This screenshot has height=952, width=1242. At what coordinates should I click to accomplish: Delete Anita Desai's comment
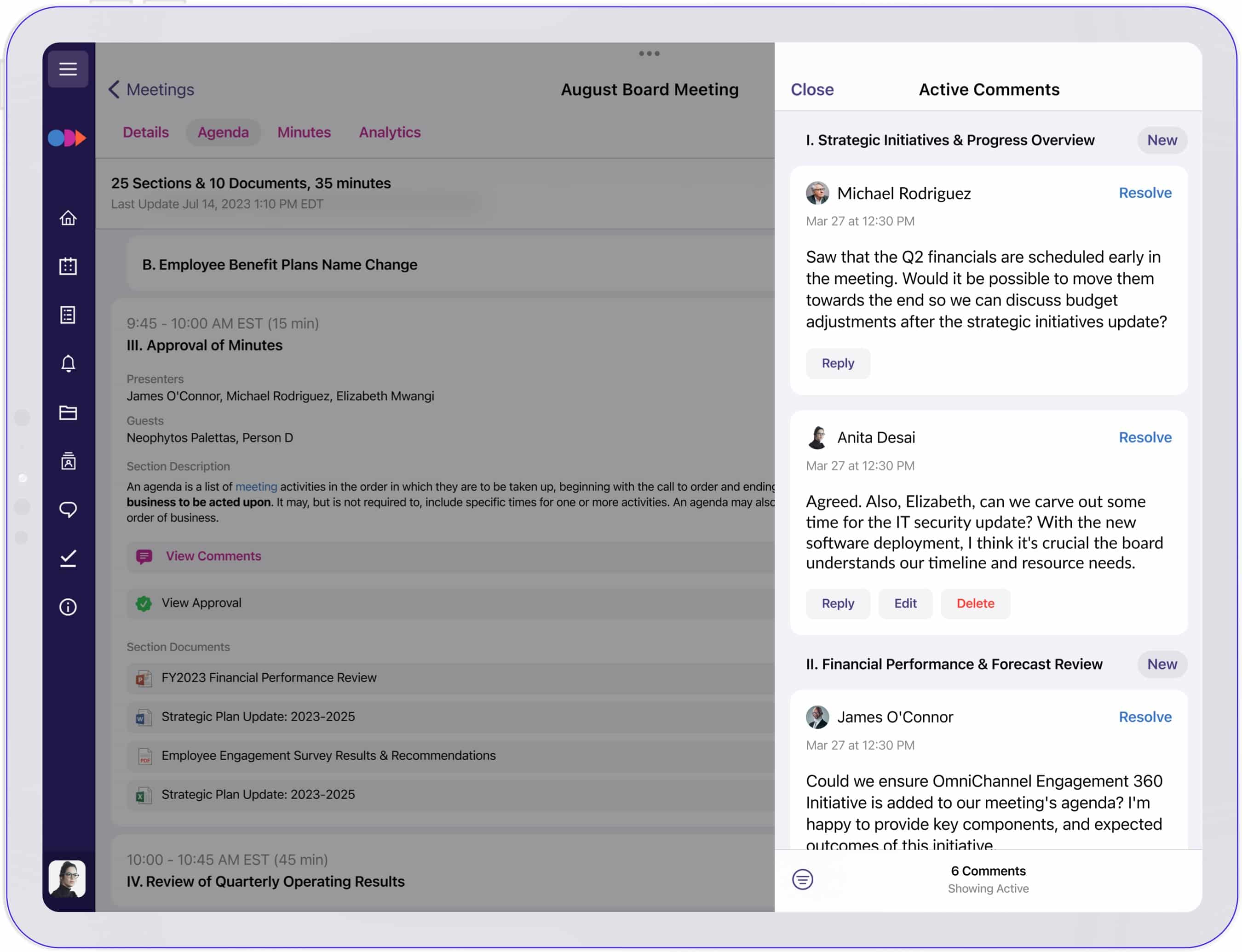click(975, 603)
